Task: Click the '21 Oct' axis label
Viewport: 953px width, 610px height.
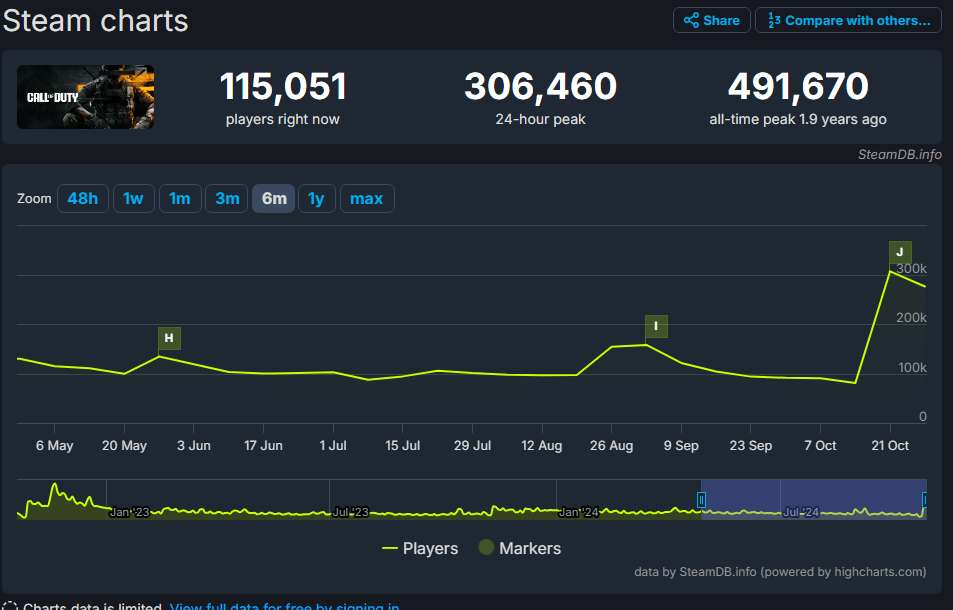Action: [890, 445]
